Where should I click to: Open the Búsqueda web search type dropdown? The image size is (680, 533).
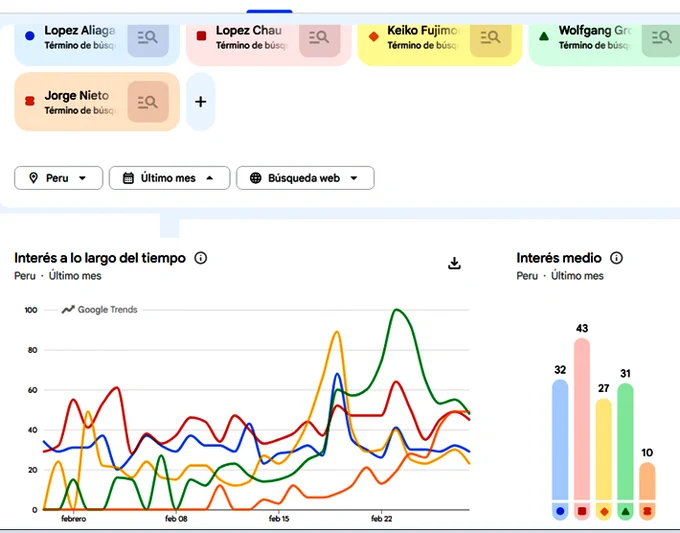tap(305, 178)
